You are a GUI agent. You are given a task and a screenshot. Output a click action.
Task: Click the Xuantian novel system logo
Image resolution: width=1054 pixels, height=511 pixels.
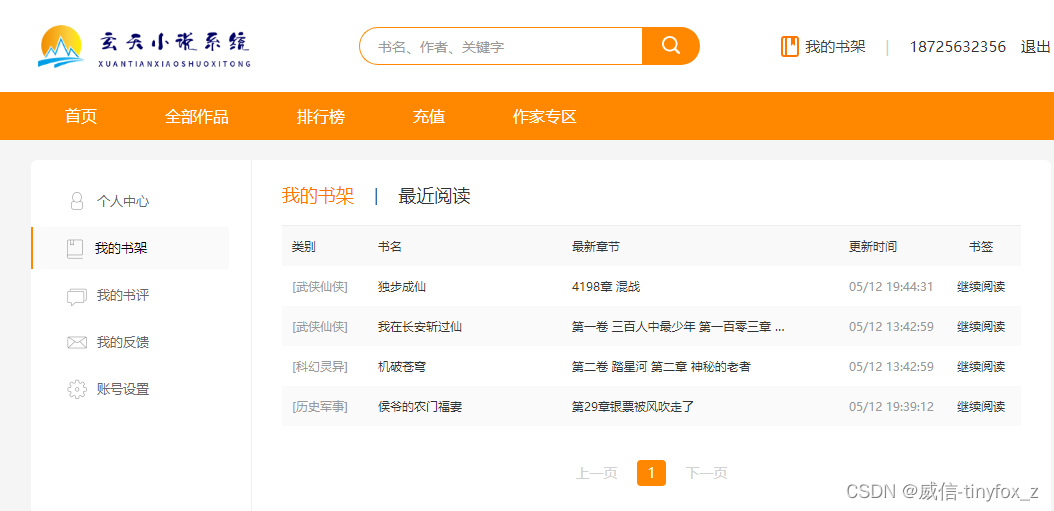point(145,46)
